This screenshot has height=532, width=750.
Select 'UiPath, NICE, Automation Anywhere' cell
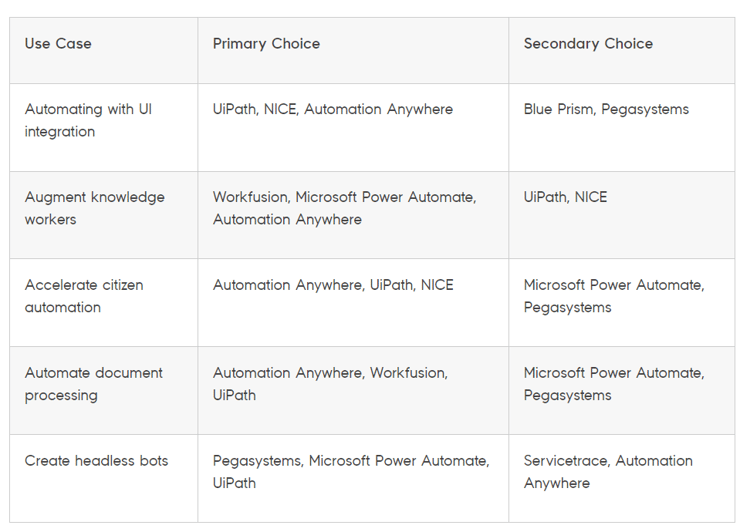[x=353, y=127]
